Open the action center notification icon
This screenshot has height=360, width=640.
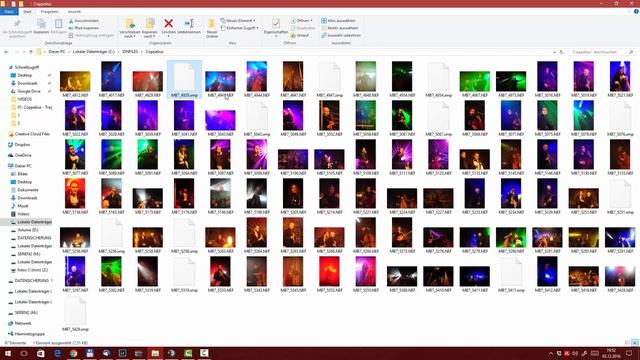tap(629, 353)
